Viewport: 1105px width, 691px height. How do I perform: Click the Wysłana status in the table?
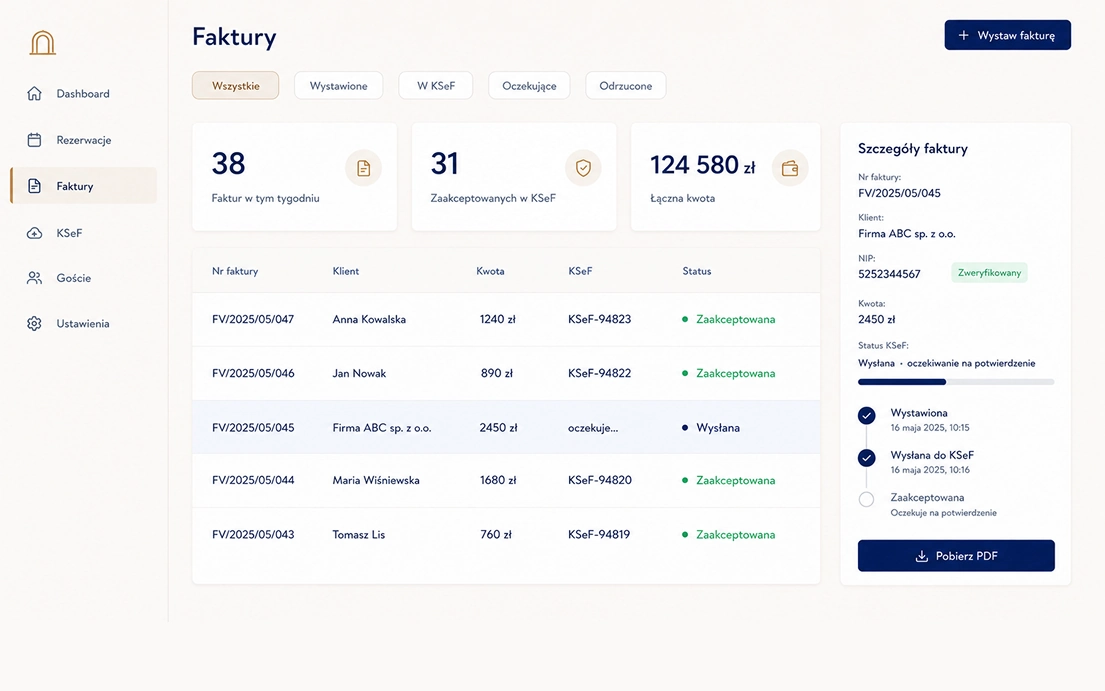click(711, 428)
